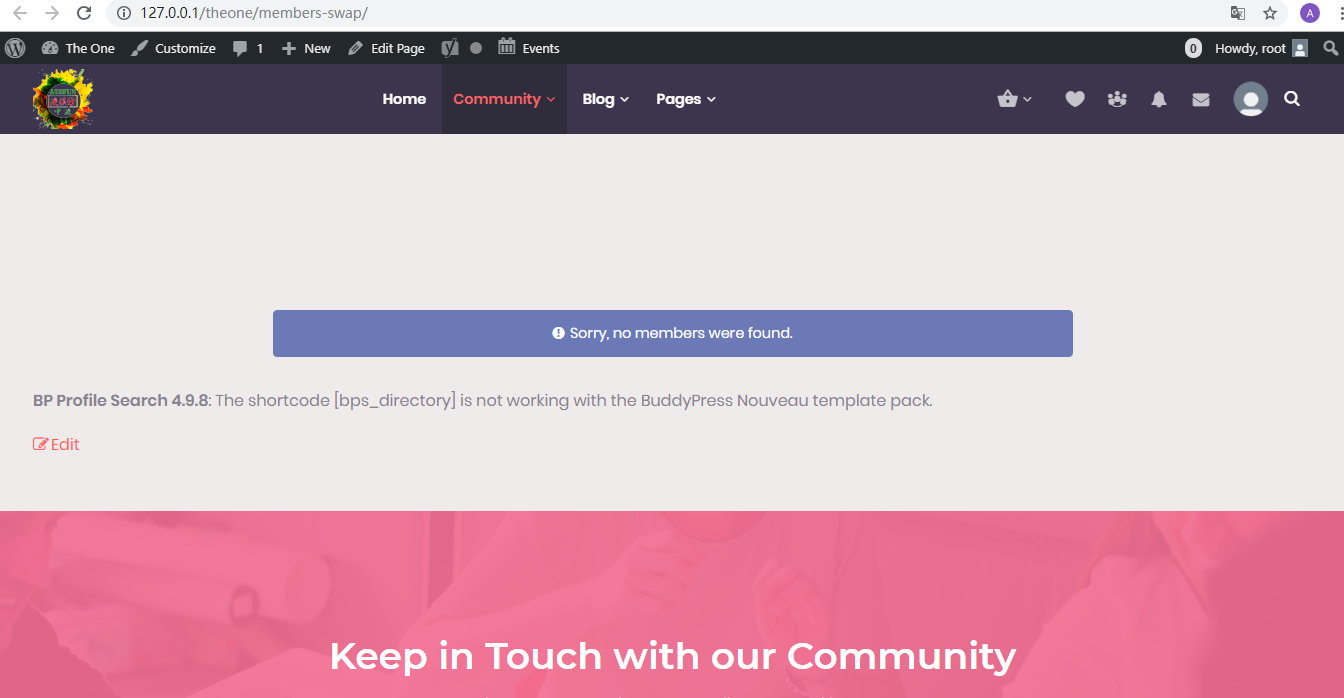Open Events in the admin bar
The width and height of the screenshot is (1344, 698).
(x=529, y=48)
